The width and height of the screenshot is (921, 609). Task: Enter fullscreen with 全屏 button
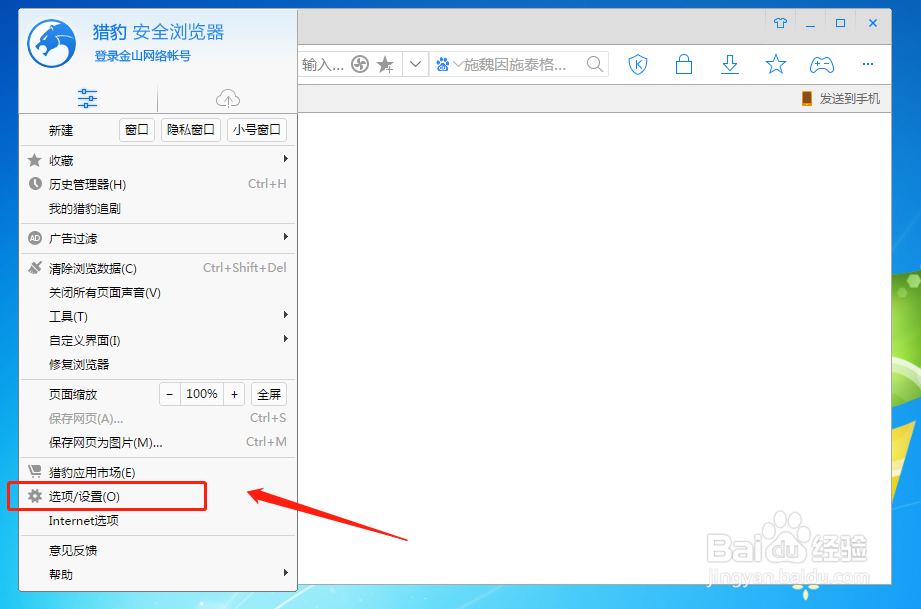click(x=269, y=394)
